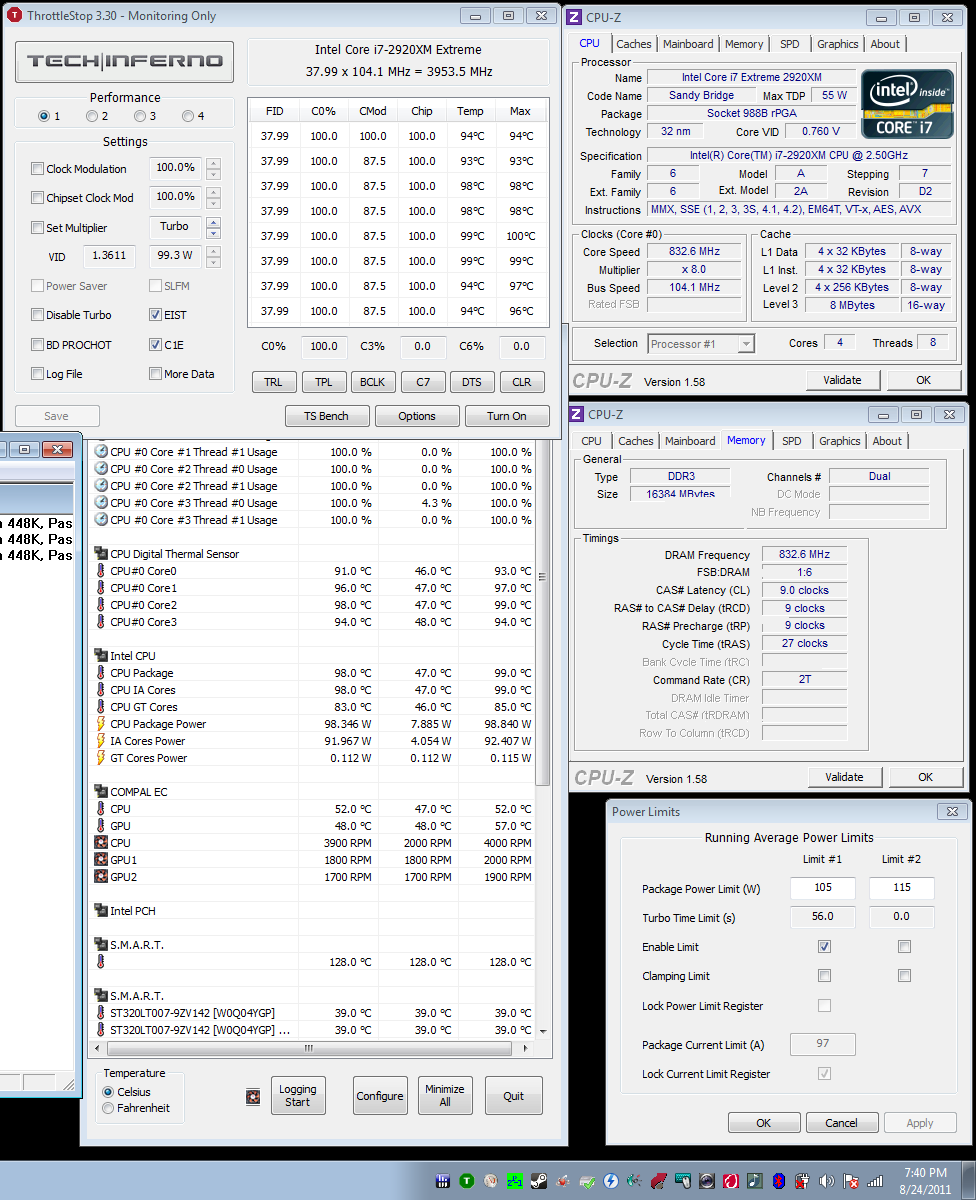Click the VID wattage stepper arrows
The height and width of the screenshot is (1200, 976).
click(x=213, y=256)
